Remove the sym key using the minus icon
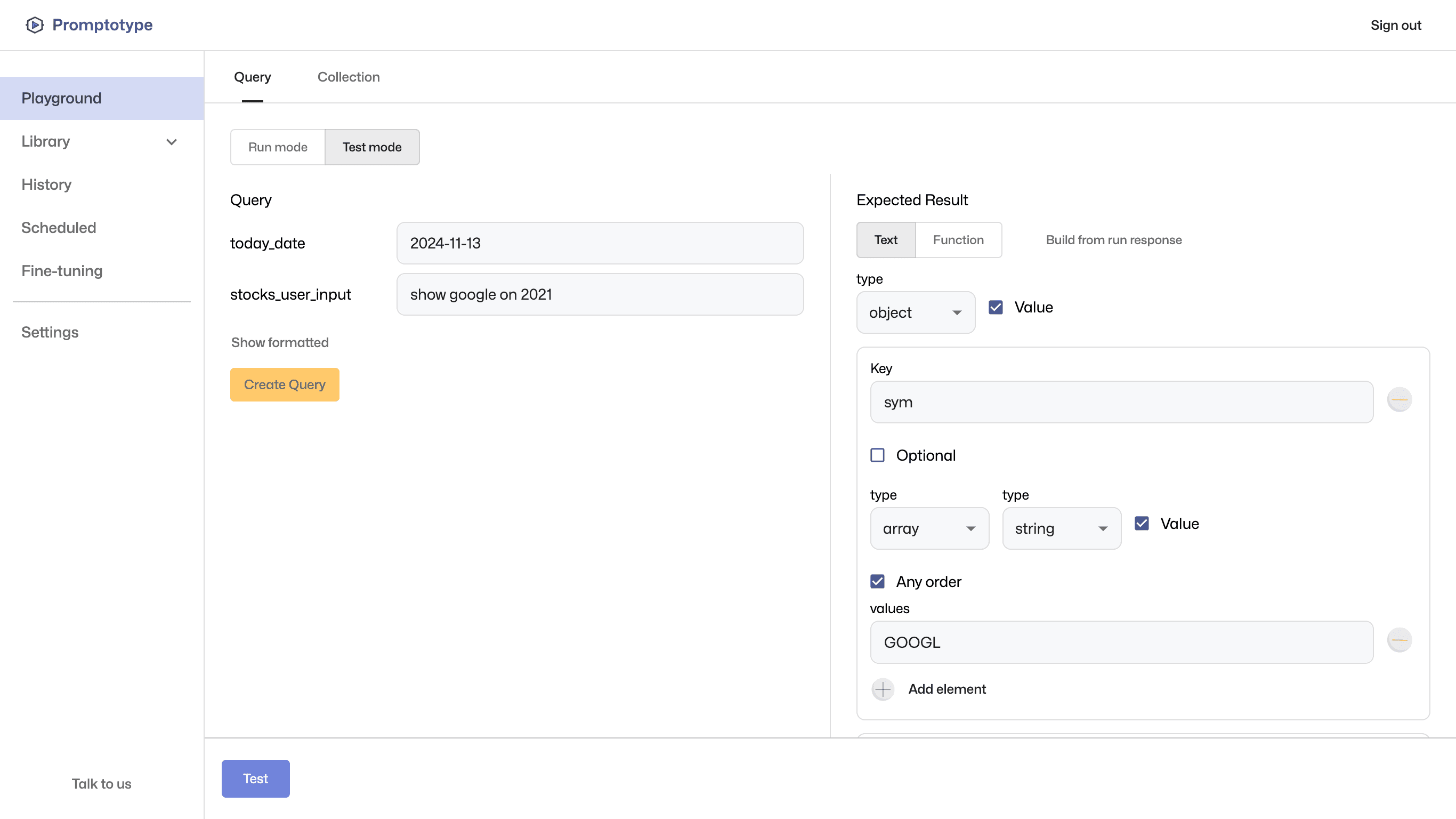1456x819 pixels. (x=1400, y=399)
